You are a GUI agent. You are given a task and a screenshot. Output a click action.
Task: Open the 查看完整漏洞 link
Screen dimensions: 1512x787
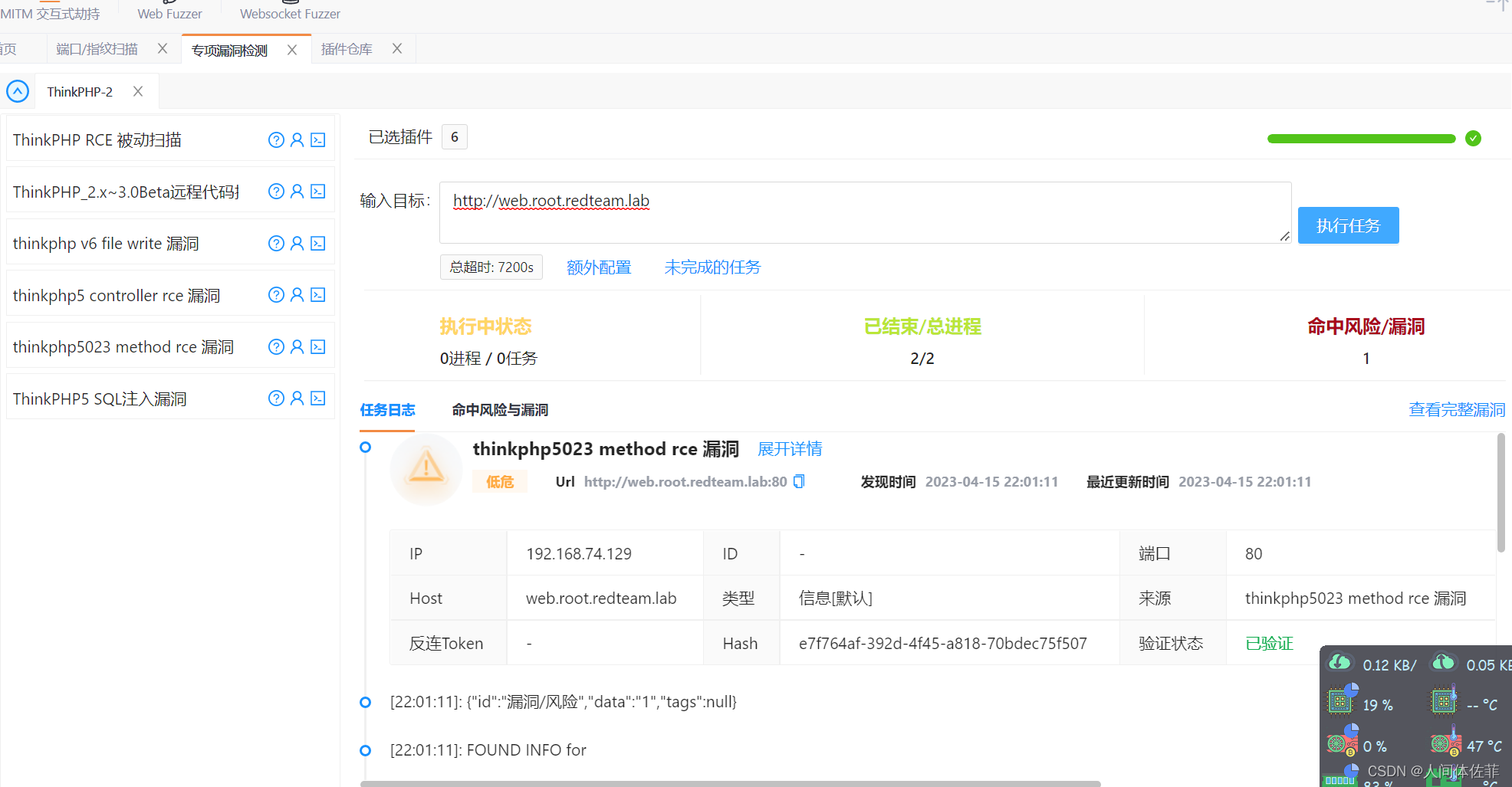[1456, 409]
